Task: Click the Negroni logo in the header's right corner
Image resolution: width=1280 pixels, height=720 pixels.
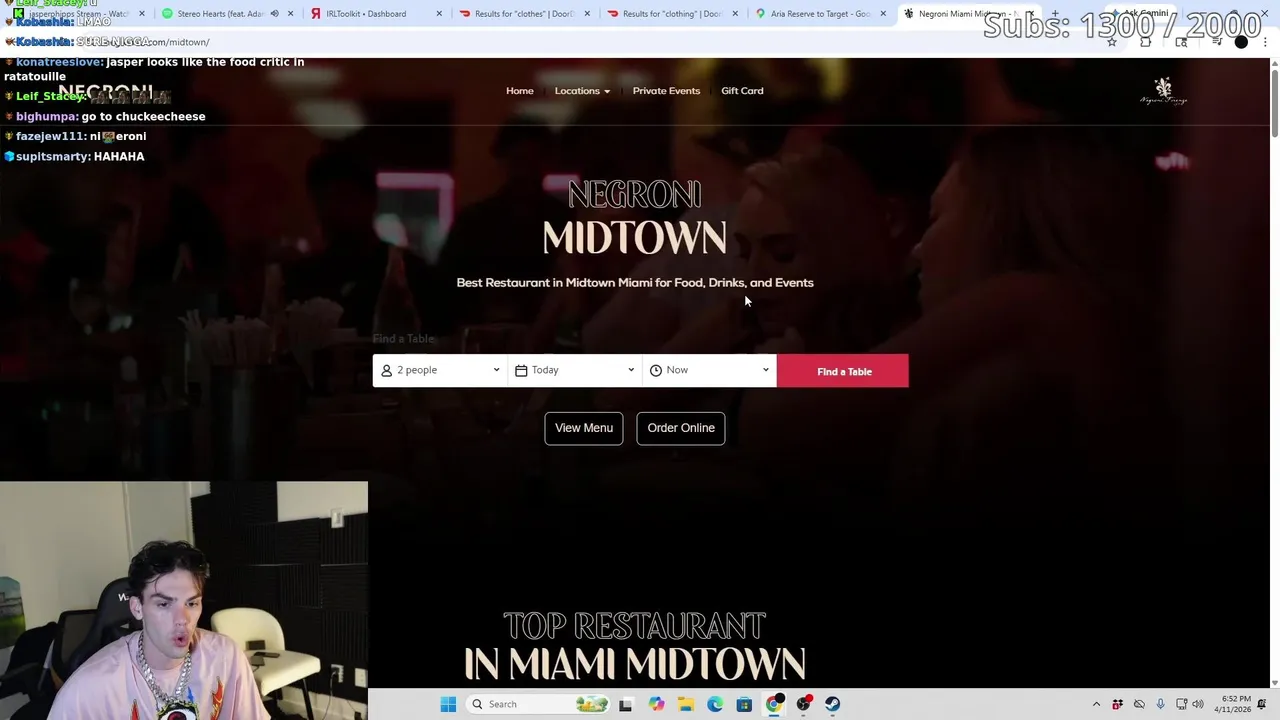Action: coord(1163,91)
